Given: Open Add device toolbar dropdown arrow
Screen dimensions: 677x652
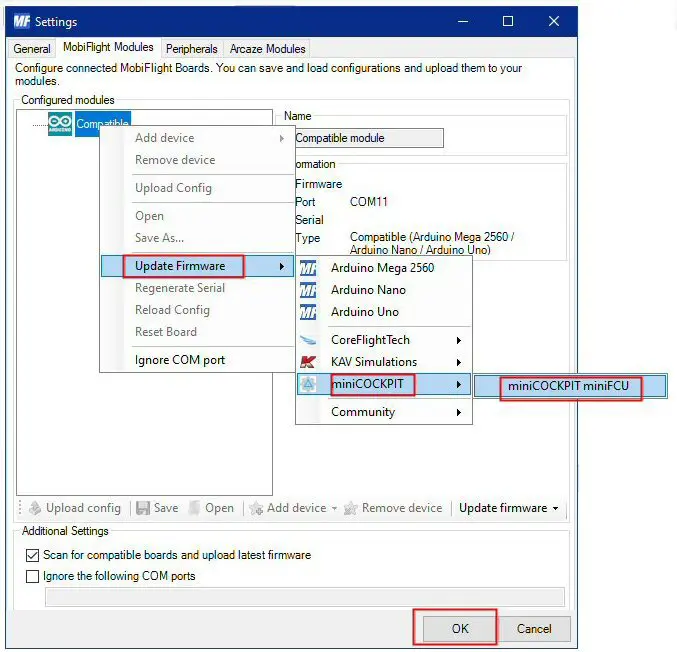Looking at the screenshot, I should [334, 509].
